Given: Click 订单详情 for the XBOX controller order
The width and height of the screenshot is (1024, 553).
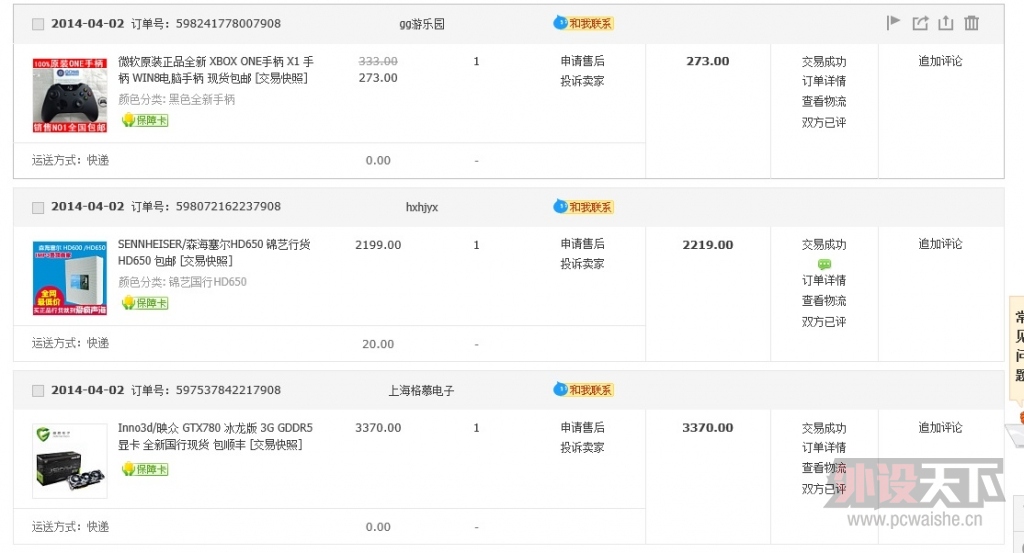Looking at the screenshot, I should 824,81.
